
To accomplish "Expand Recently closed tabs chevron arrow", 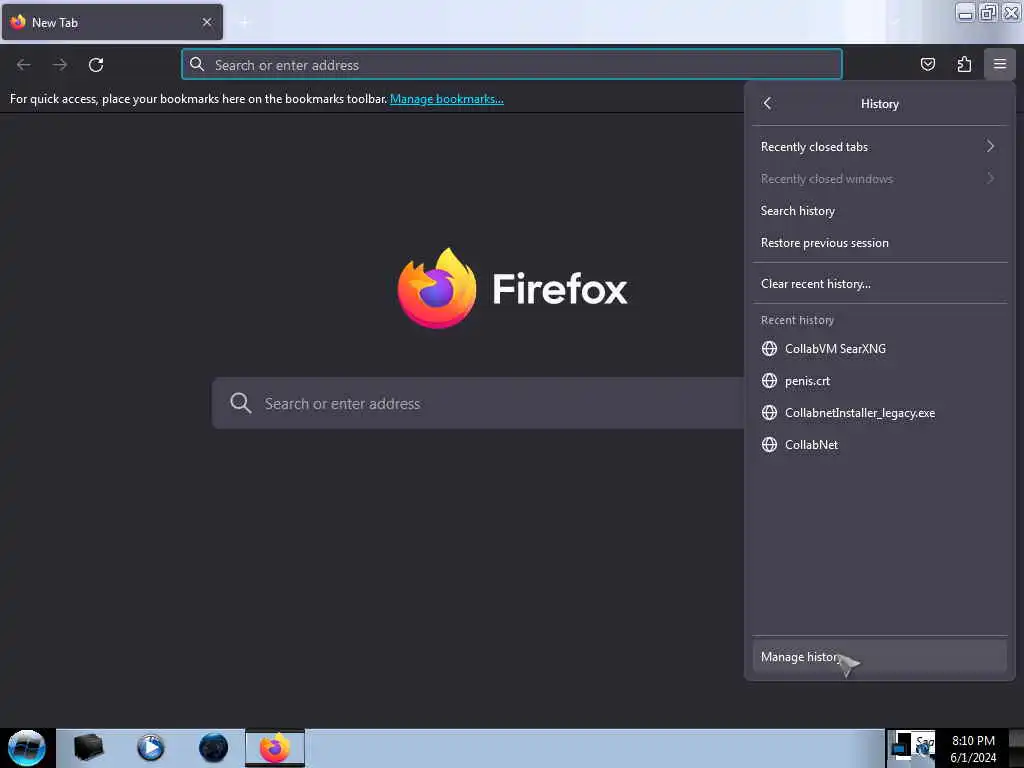I will coord(990,146).
